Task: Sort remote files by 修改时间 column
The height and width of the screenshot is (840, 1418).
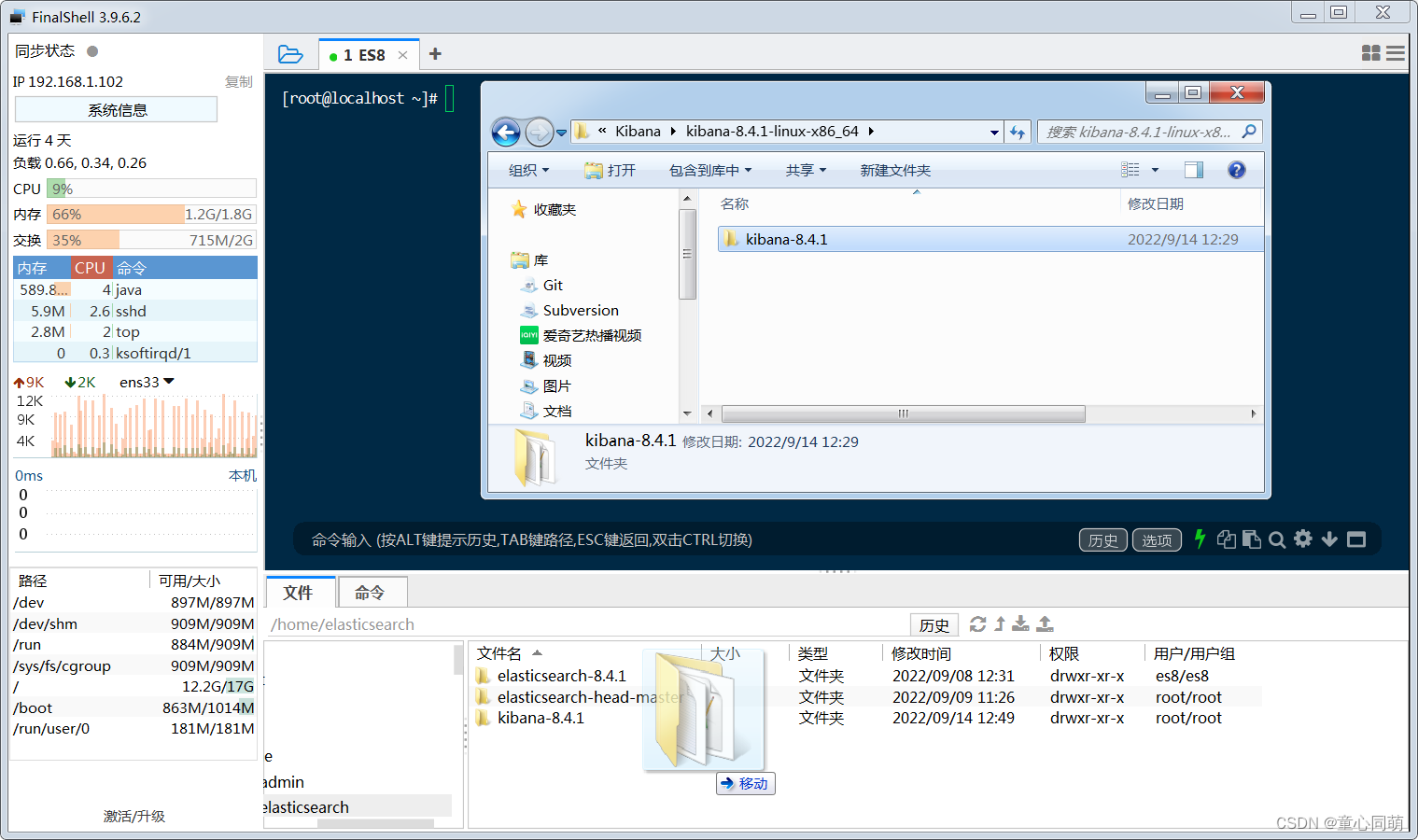Action: pos(921,653)
